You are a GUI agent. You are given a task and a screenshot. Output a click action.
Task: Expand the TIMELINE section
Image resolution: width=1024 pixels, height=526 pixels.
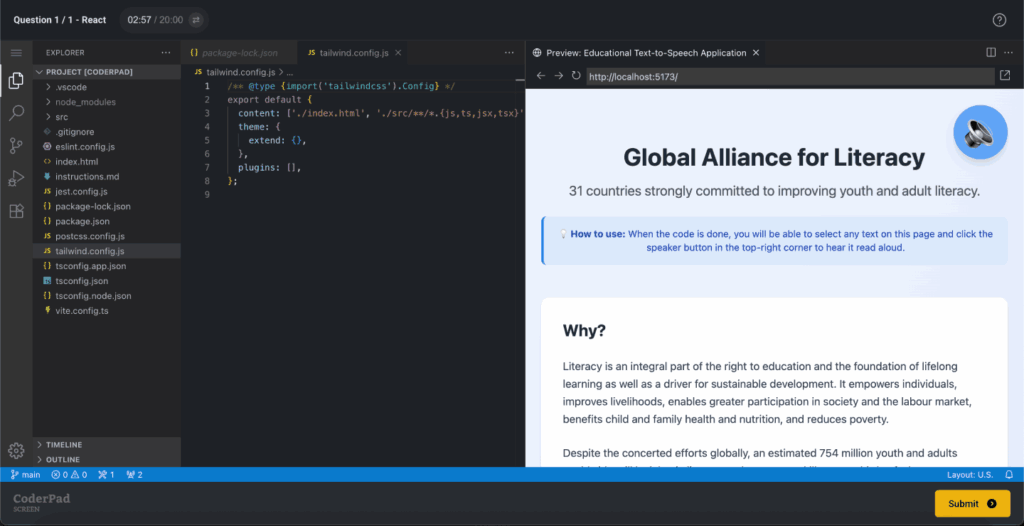[64, 445]
